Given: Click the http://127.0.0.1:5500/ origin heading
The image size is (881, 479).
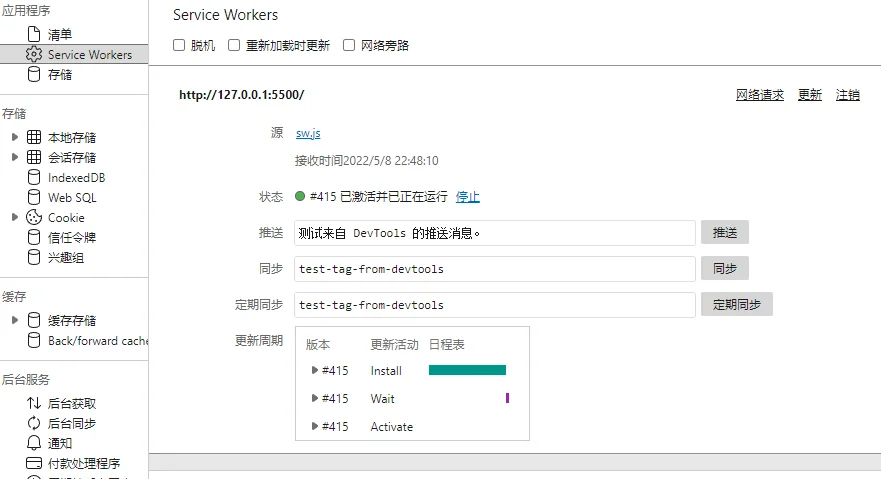Looking at the screenshot, I should 242,94.
